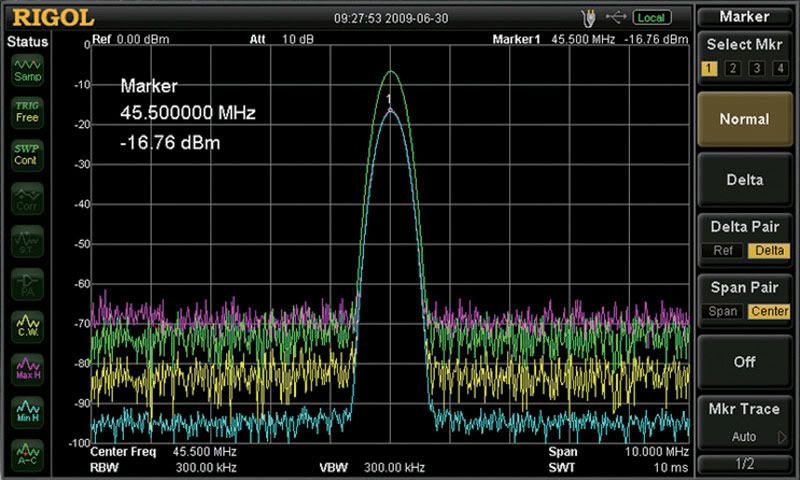The height and width of the screenshot is (480, 800).
Task: Click the Center Freq 45.500 MHz value
Action: pyautogui.click(x=205, y=451)
